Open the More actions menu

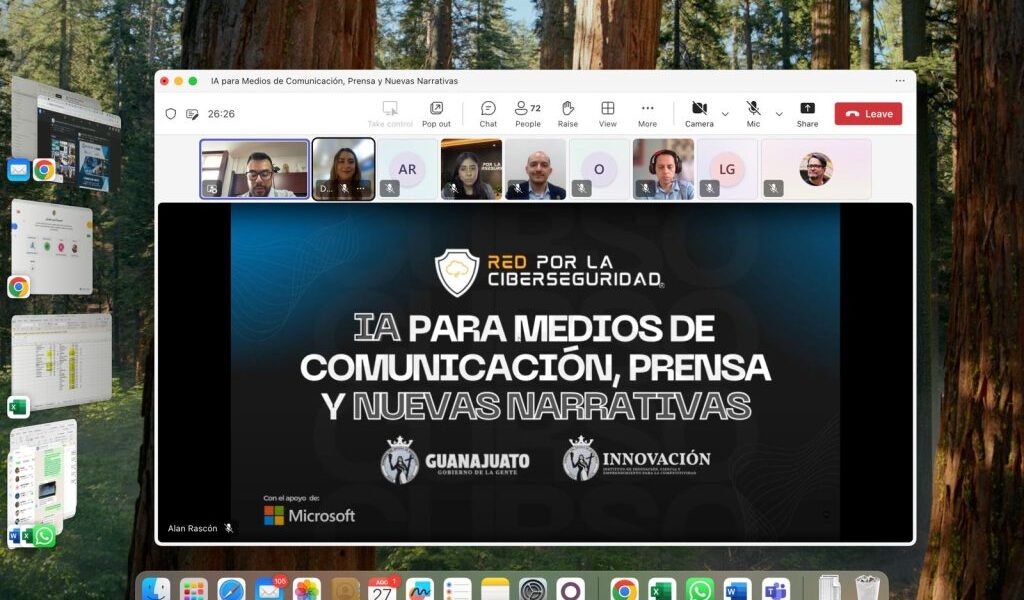[647, 113]
